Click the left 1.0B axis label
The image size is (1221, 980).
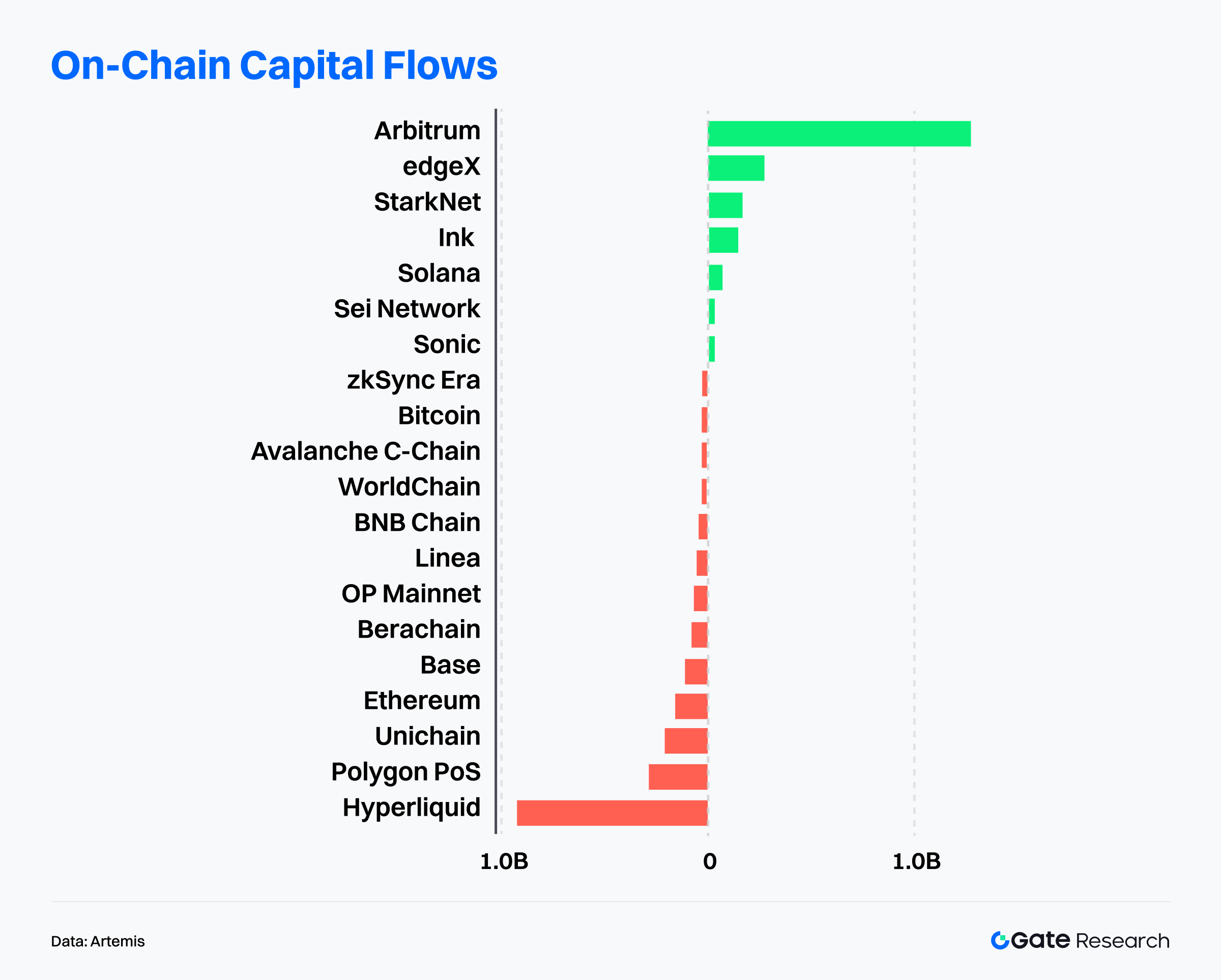[504, 861]
